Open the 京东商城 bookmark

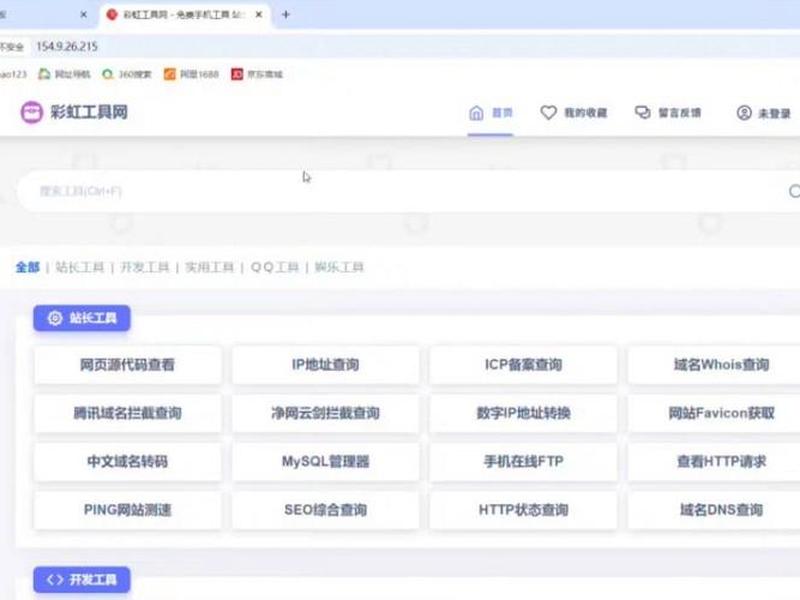click(x=257, y=74)
